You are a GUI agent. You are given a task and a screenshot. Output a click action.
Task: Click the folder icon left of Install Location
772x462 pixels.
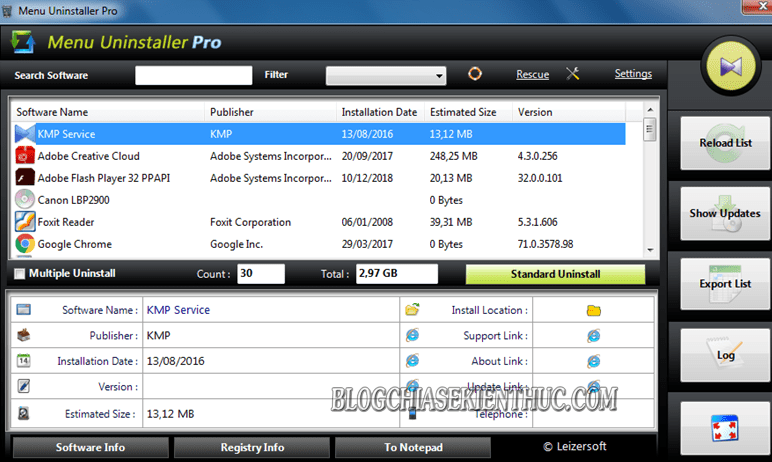click(412, 309)
